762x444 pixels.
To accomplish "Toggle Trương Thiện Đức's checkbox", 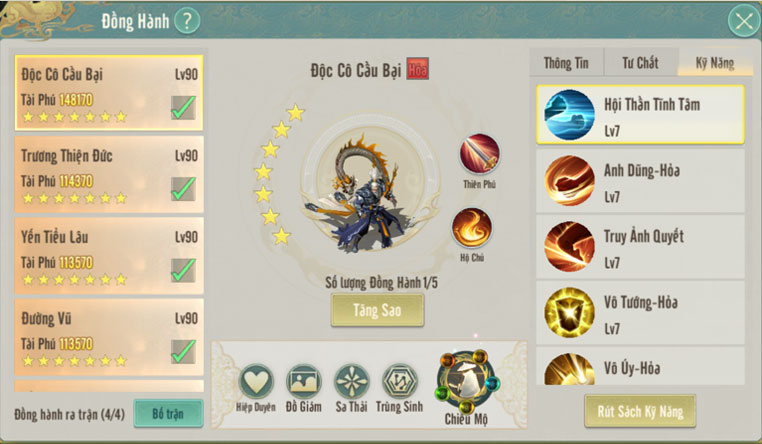I will coord(184,188).
